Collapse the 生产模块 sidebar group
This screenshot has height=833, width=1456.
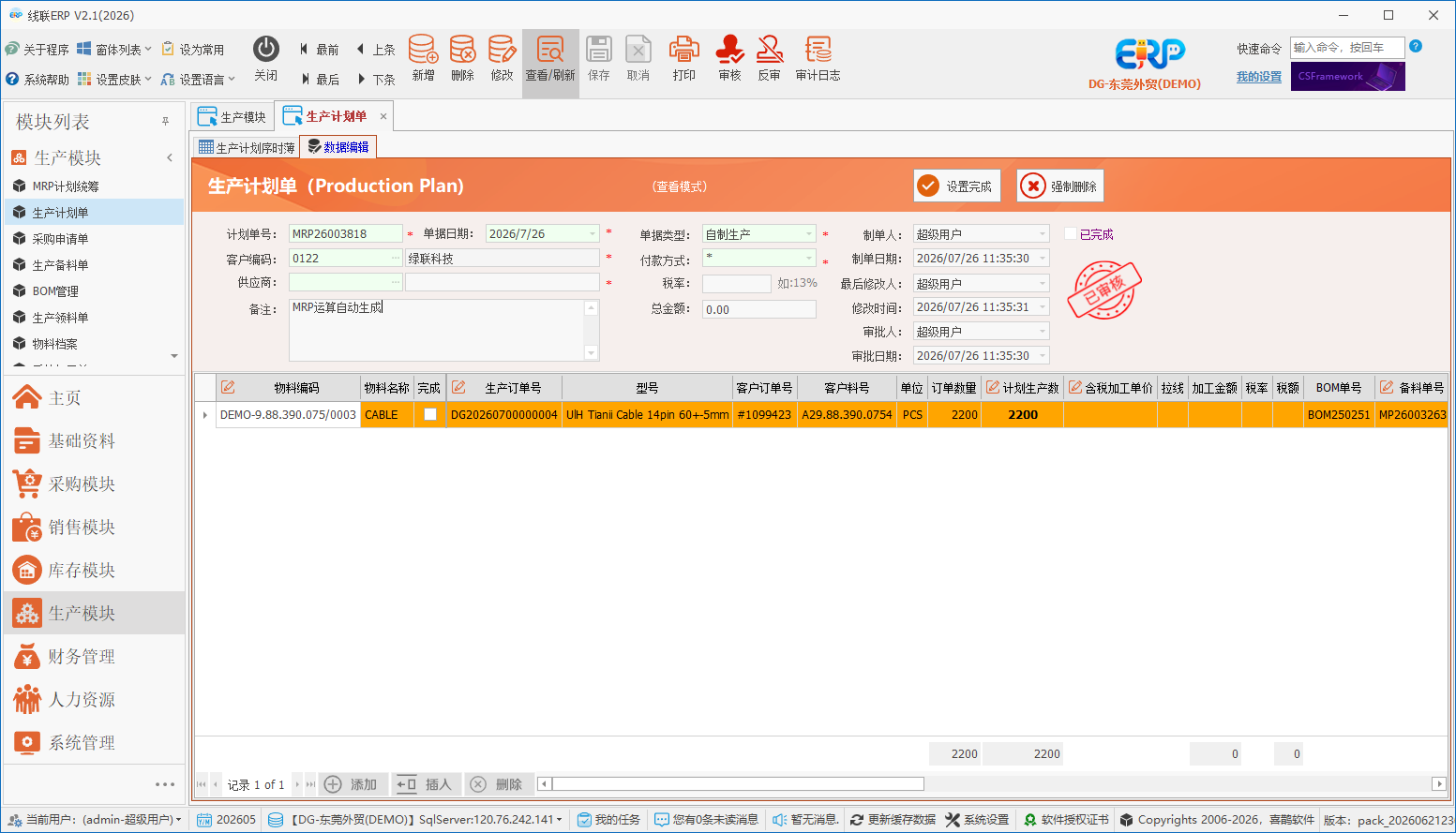pos(170,158)
